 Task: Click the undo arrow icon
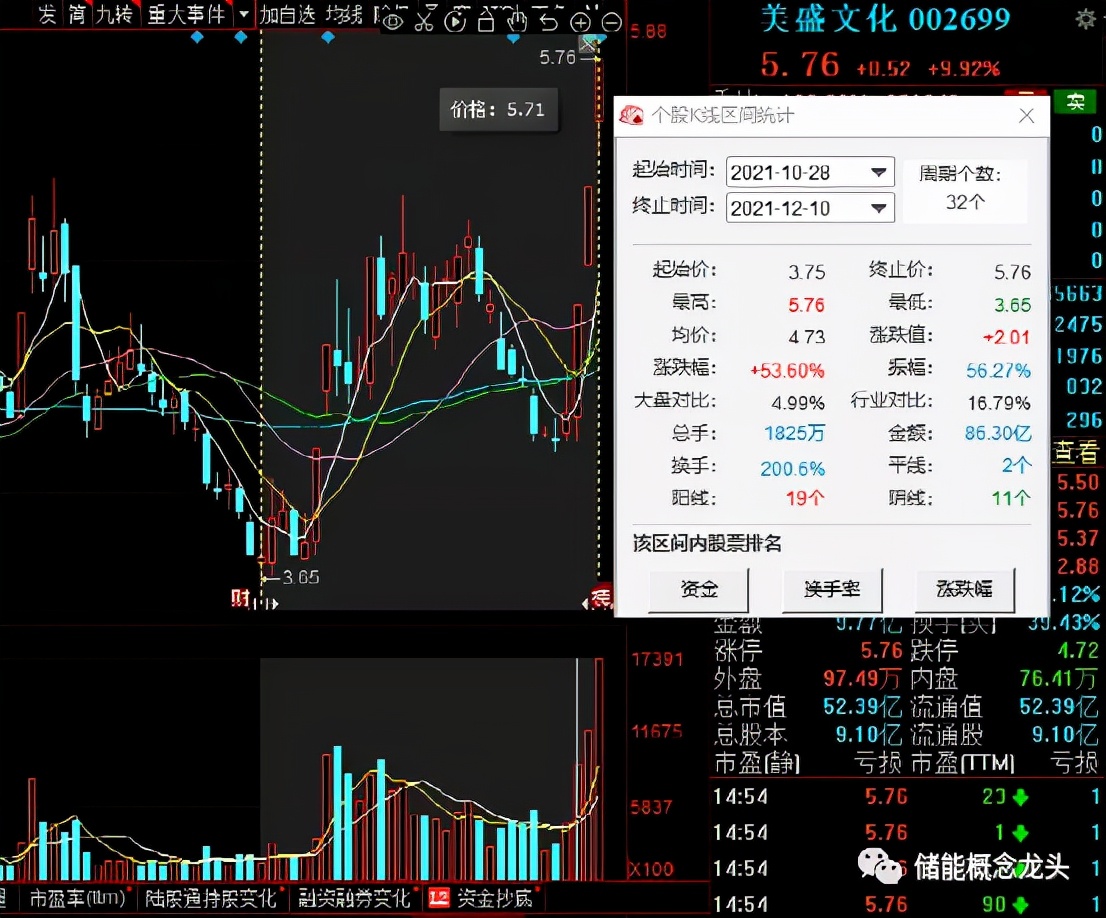[548, 21]
